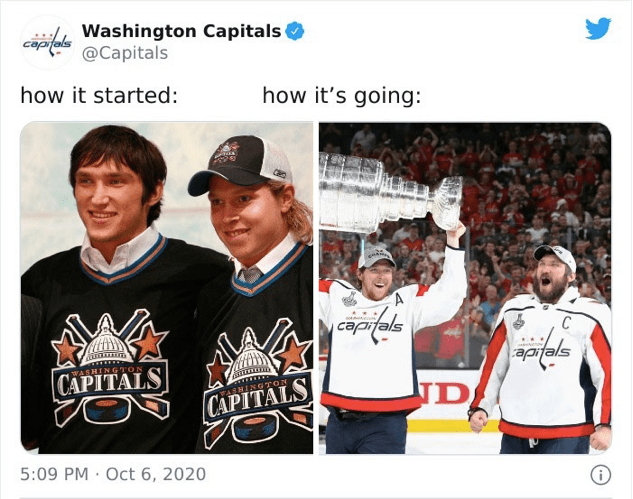
Task: Click the captain's "C" on white jersey
Action: (566, 322)
